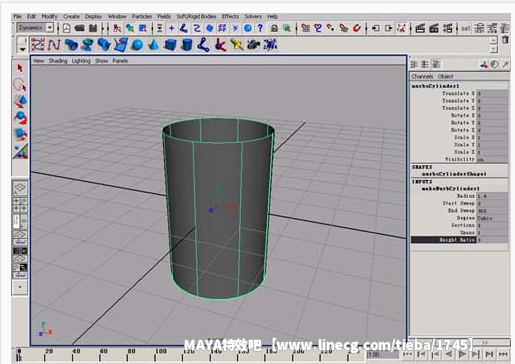Click the red magnet snap icon
The width and height of the screenshot is (515, 364).
[x=357, y=28]
